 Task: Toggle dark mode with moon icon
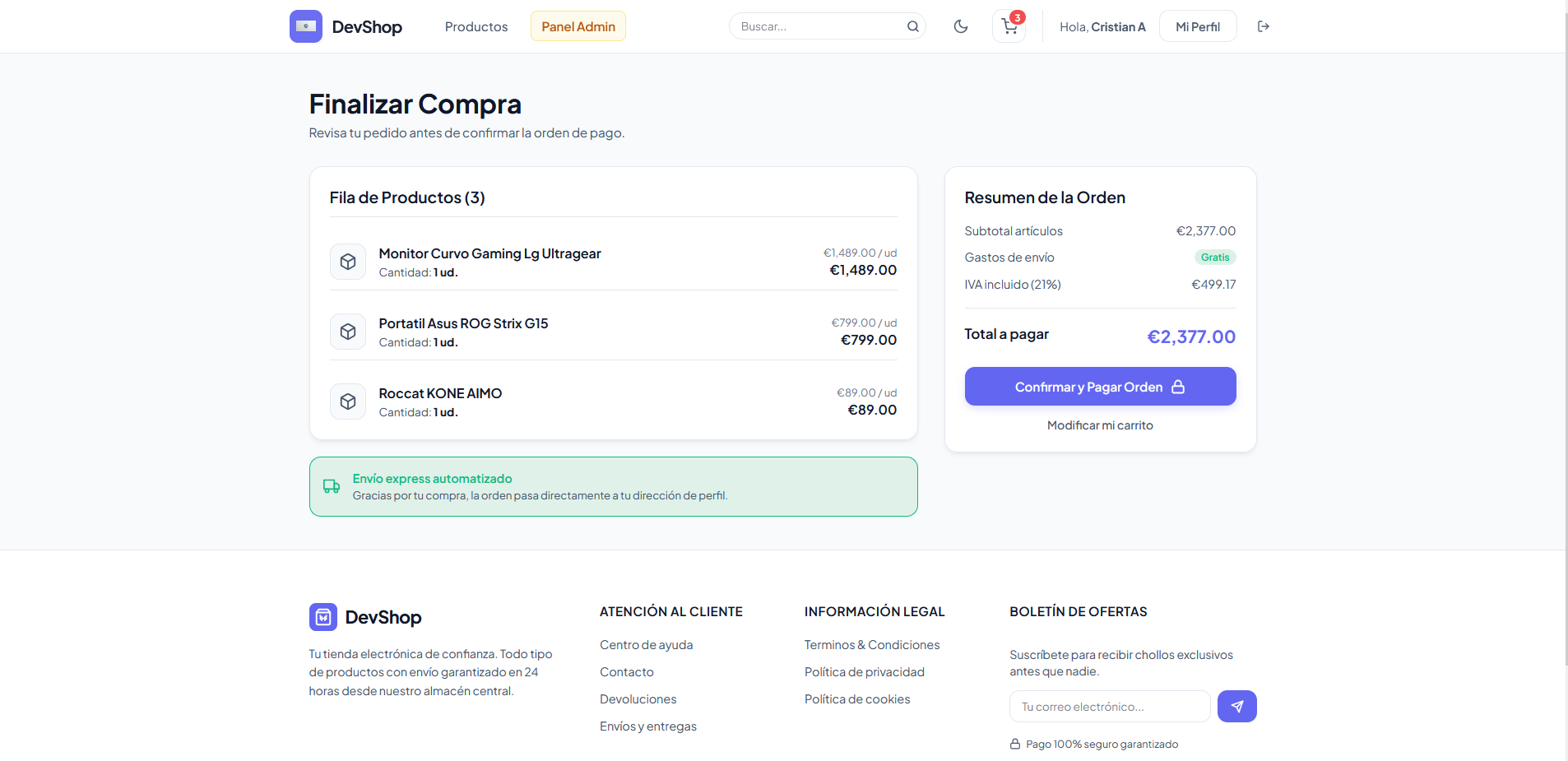pyautogui.click(x=960, y=26)
